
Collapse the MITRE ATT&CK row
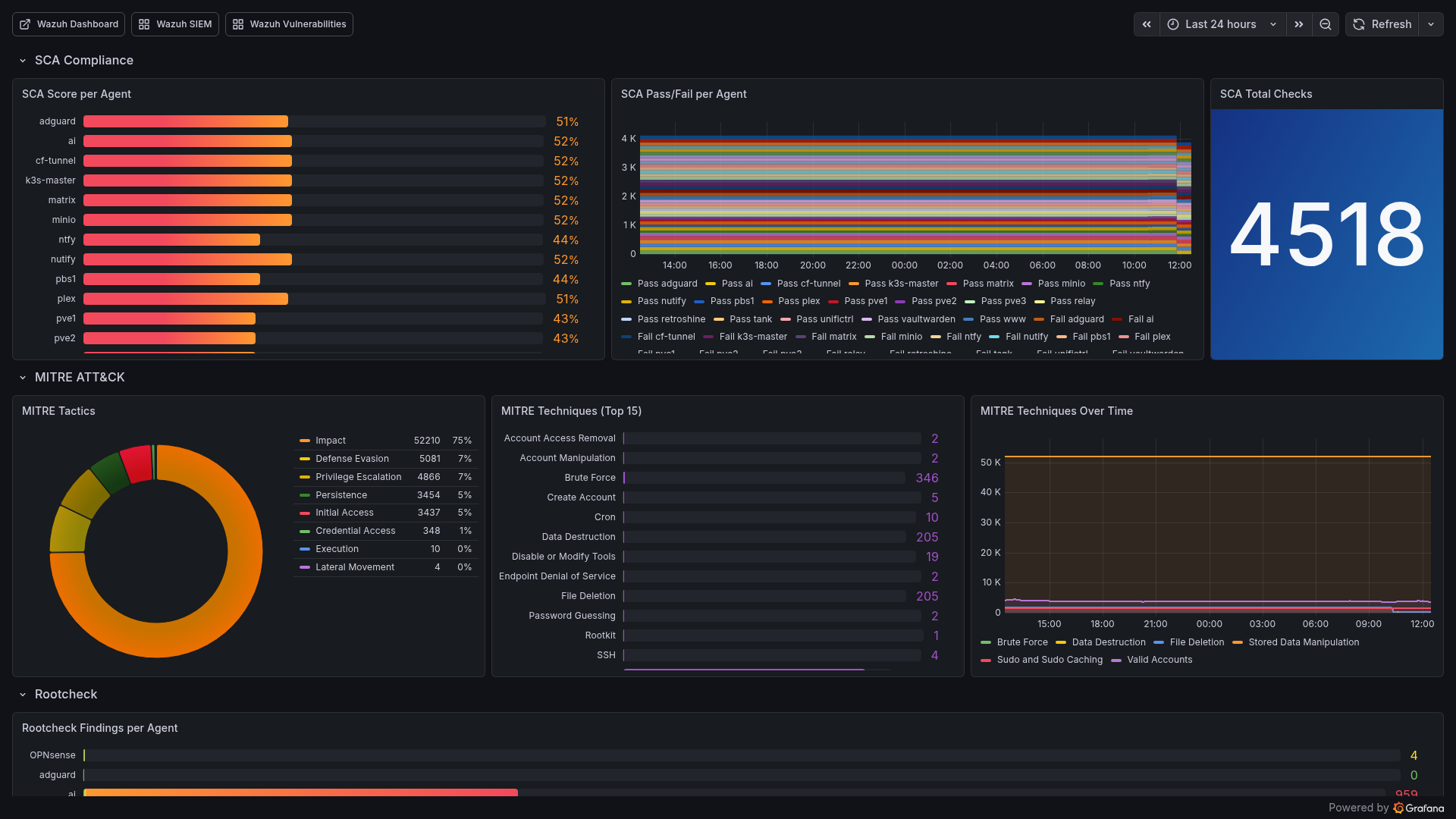click(x=23, y=378)
